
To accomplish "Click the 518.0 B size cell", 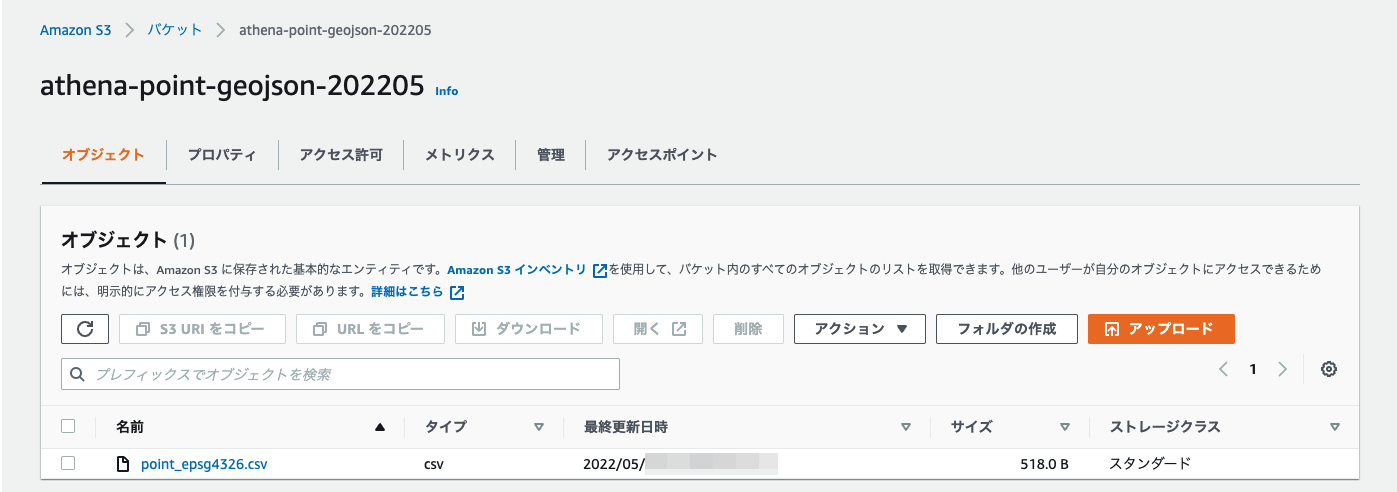I will click(x=1042, y=464).
